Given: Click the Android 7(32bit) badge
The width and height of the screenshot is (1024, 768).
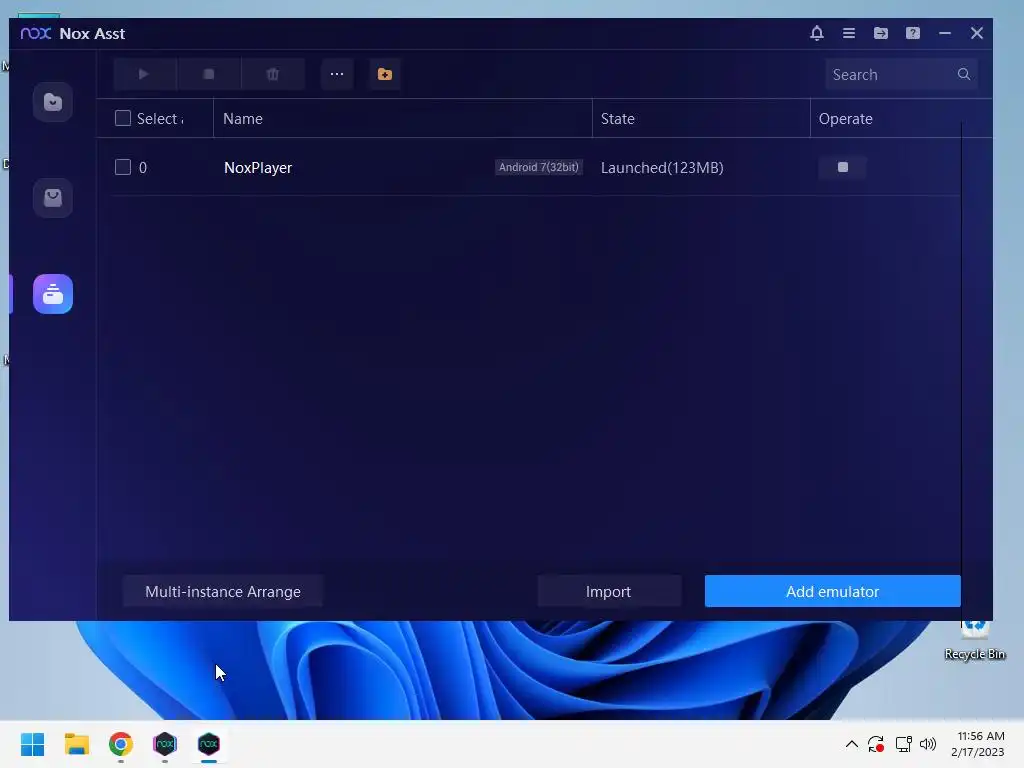Looking at the screenshot, I should tap(539, 167).
